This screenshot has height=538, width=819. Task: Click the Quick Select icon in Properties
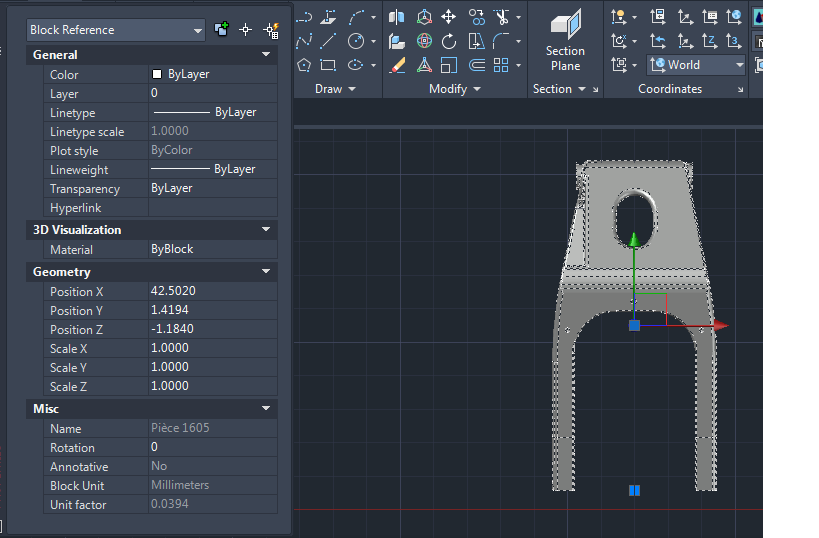(272, 30)
